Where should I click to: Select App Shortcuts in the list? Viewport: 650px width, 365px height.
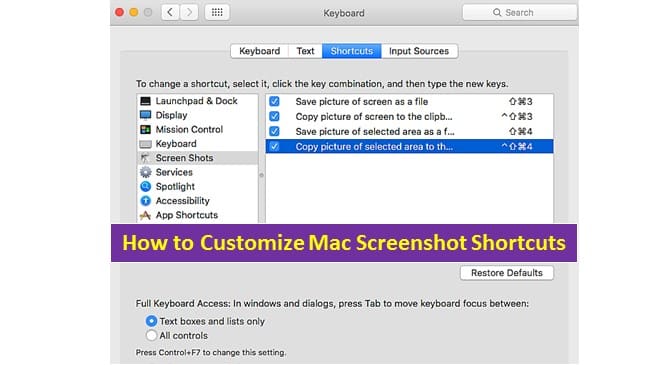tap(197, 215)
